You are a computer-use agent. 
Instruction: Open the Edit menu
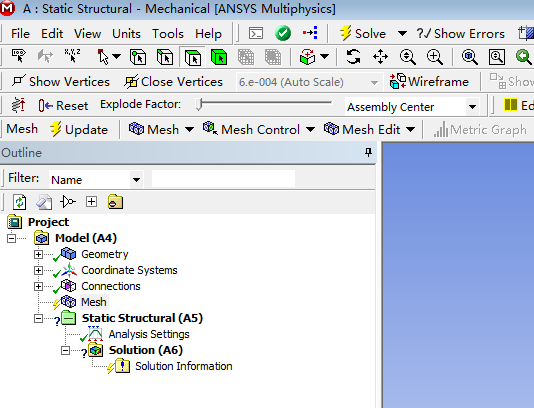(52, 34)
